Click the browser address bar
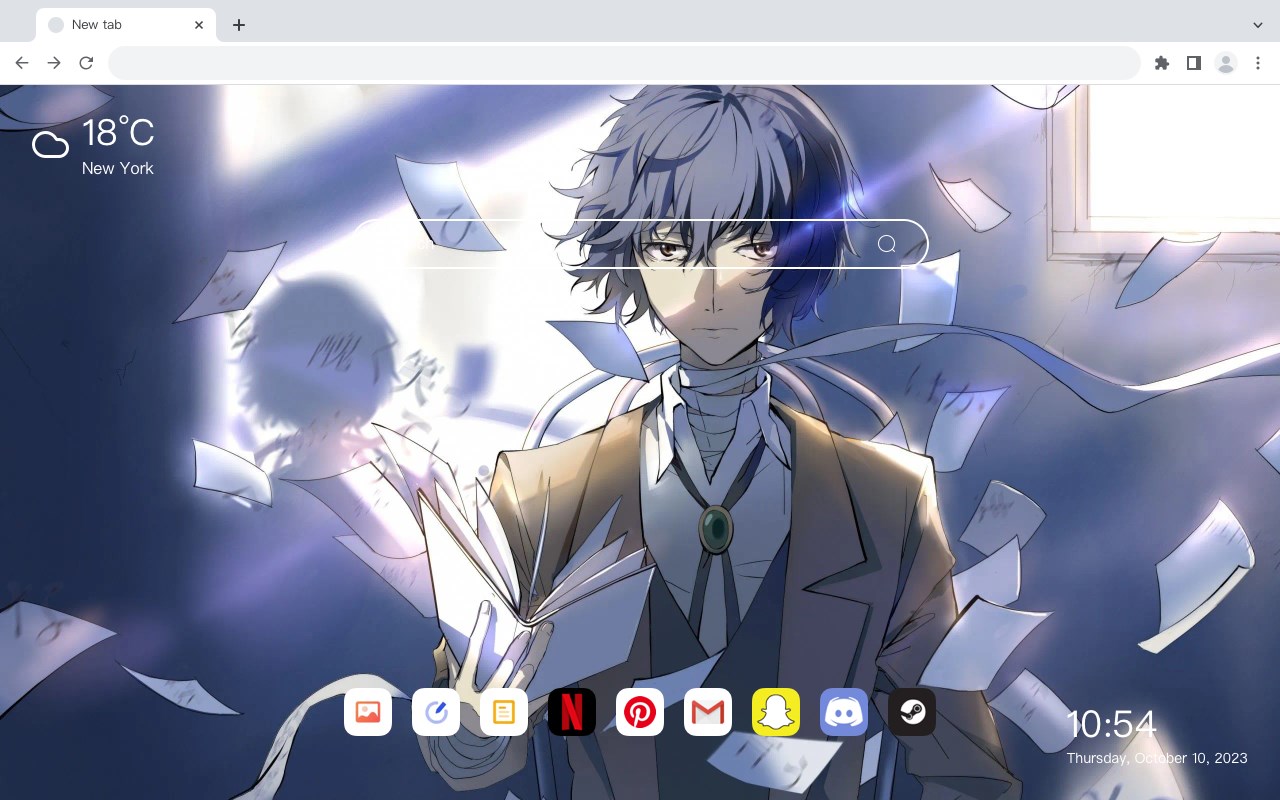 click(x=624, y=63)
